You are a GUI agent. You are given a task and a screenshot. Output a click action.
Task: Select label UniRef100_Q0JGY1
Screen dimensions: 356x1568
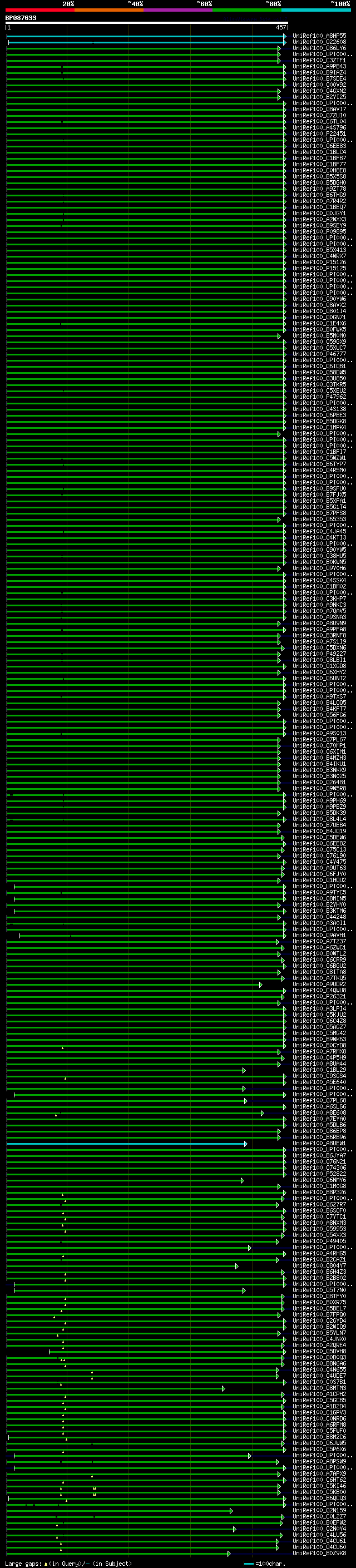coord(319,213)
